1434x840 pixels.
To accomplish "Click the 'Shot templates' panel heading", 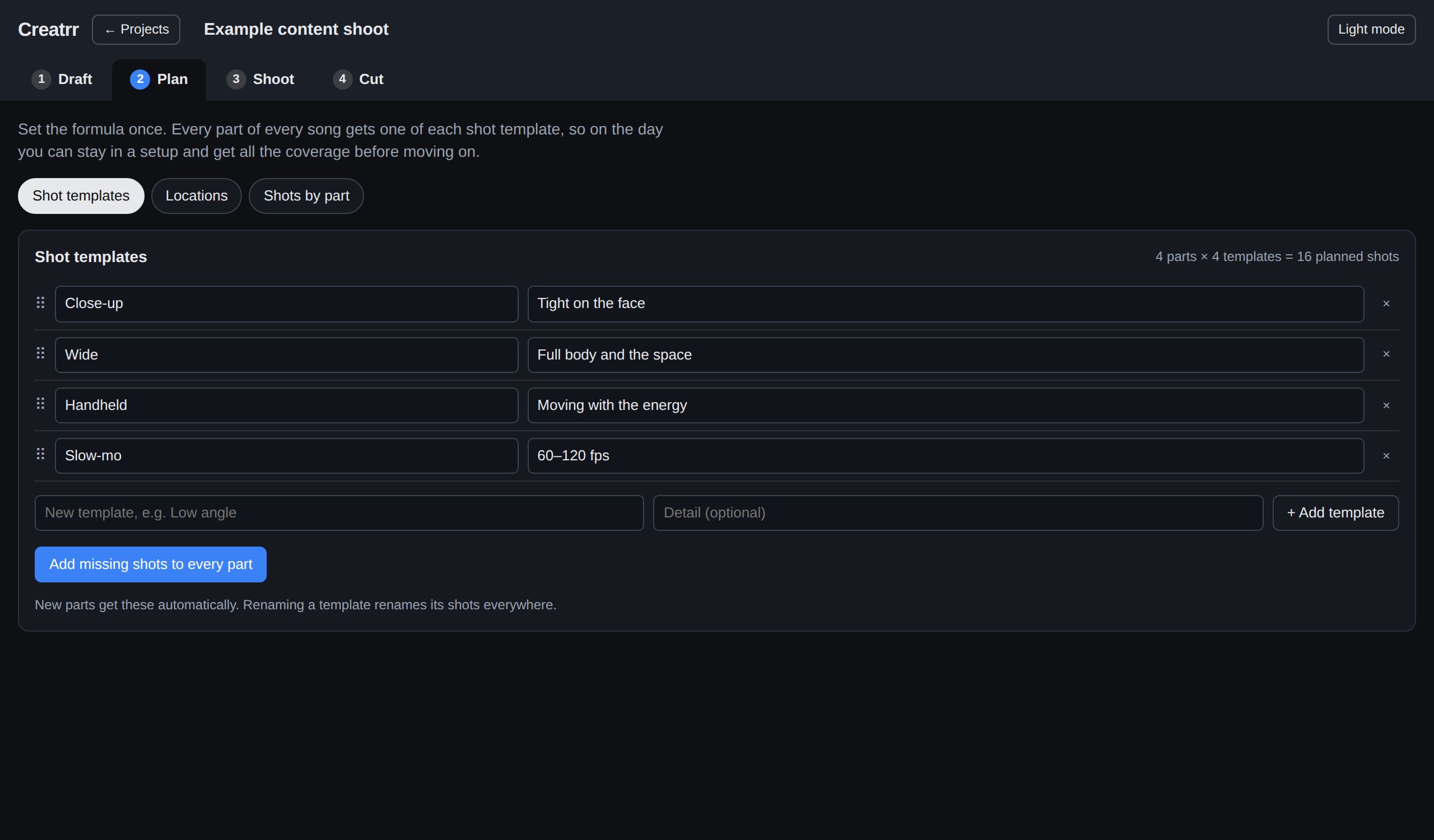I will coord(91,257).
